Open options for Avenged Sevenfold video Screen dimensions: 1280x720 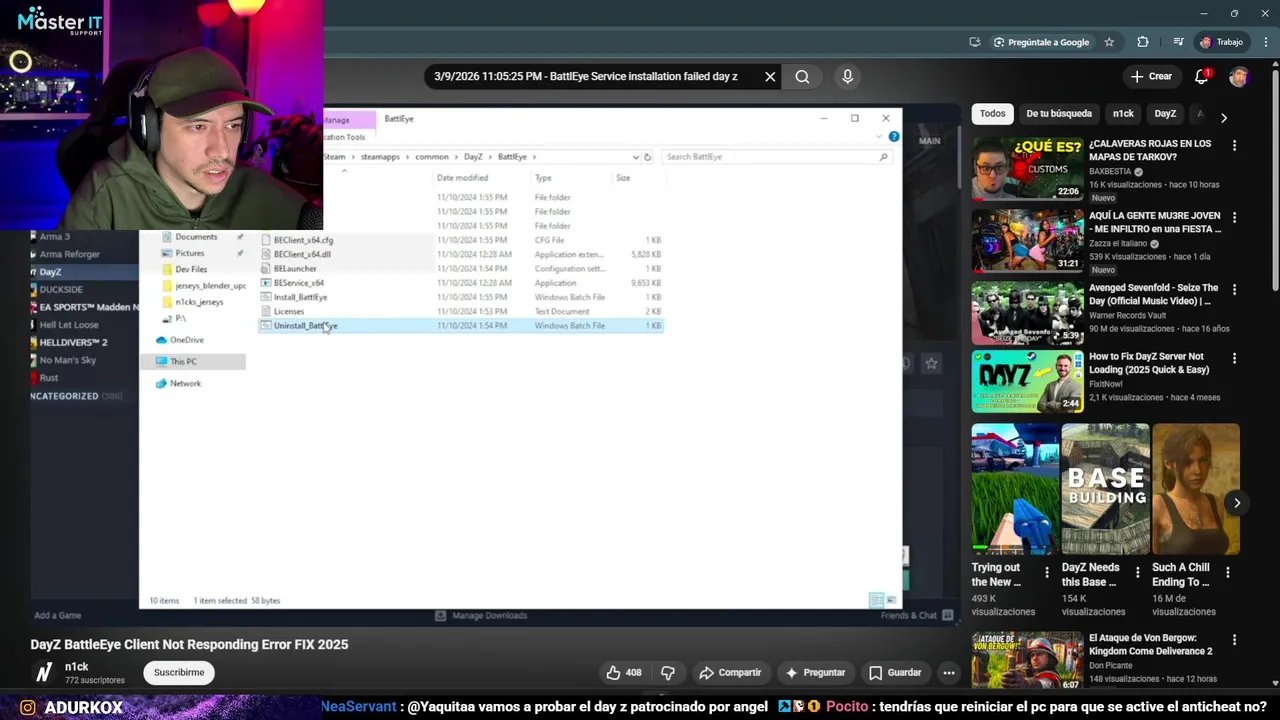[1234, 290]
